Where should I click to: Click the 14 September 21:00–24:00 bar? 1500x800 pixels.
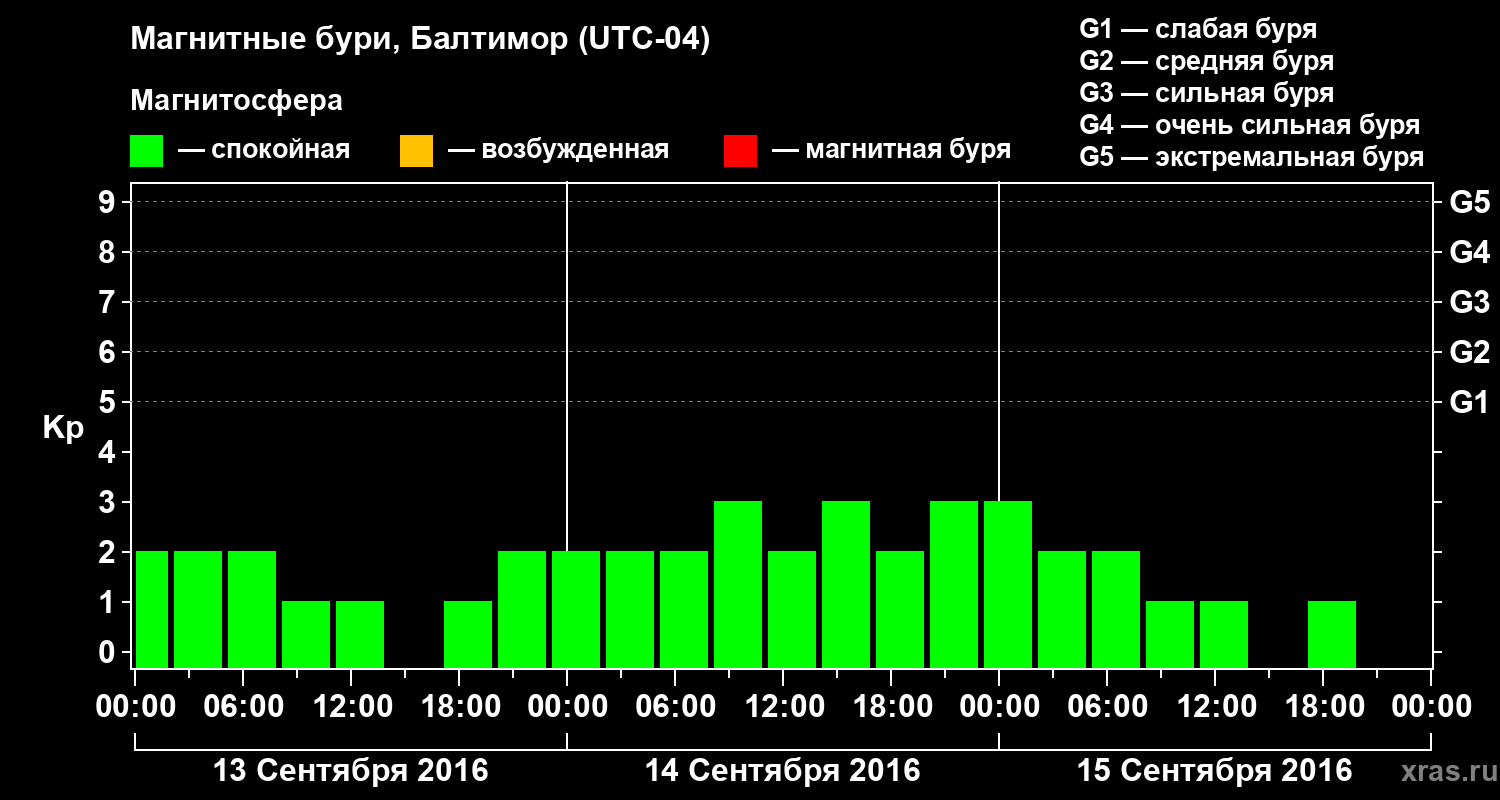pos(954,584)
